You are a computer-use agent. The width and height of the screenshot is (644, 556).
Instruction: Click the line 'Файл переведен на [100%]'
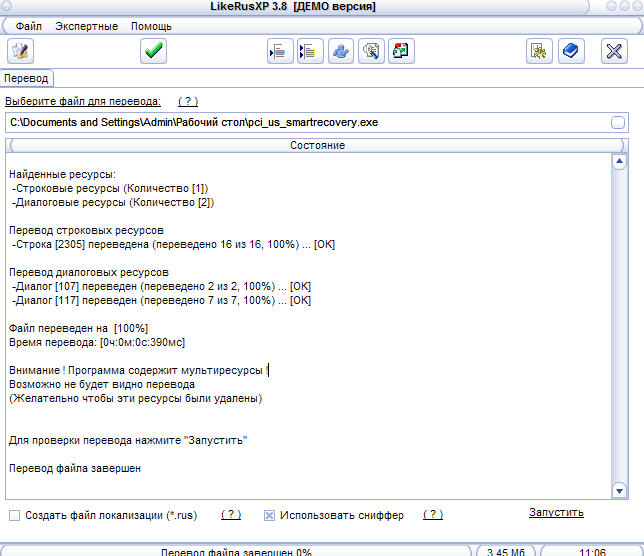pyautogui.click(x=78, y=329)
